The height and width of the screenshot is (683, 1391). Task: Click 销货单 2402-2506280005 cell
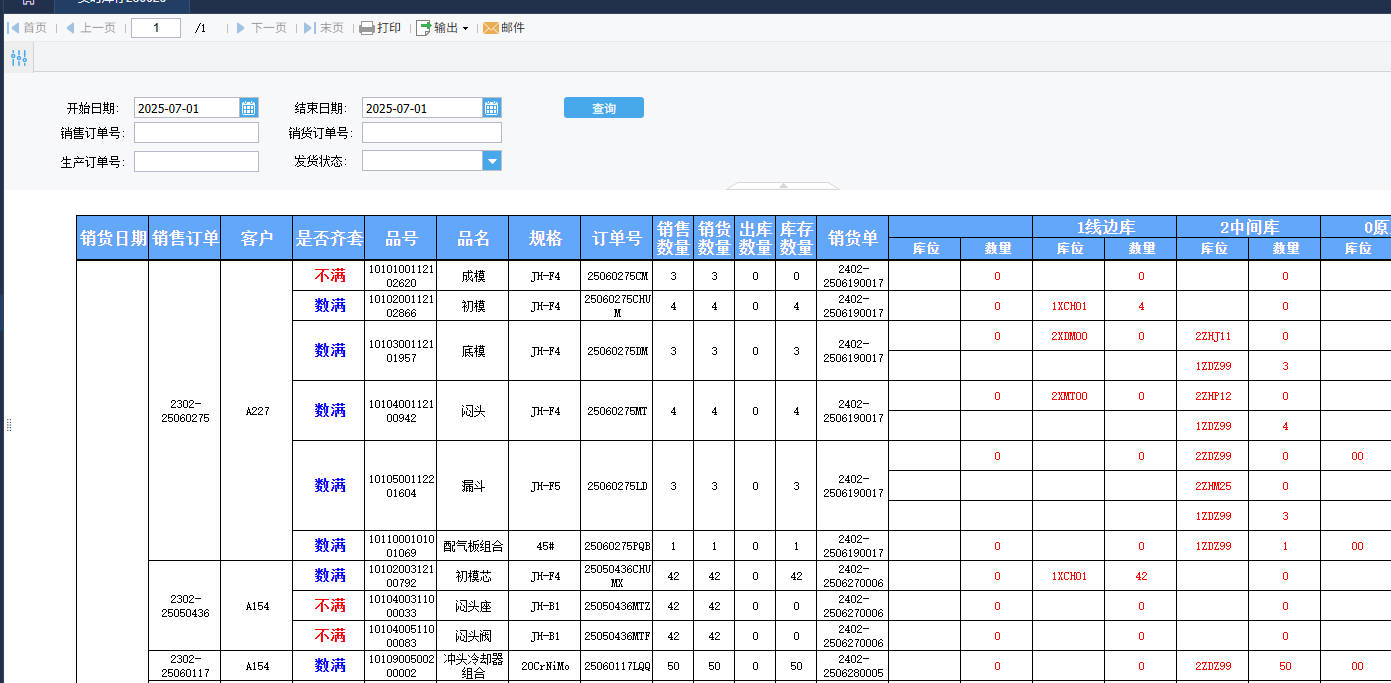[x=853, y=666]
